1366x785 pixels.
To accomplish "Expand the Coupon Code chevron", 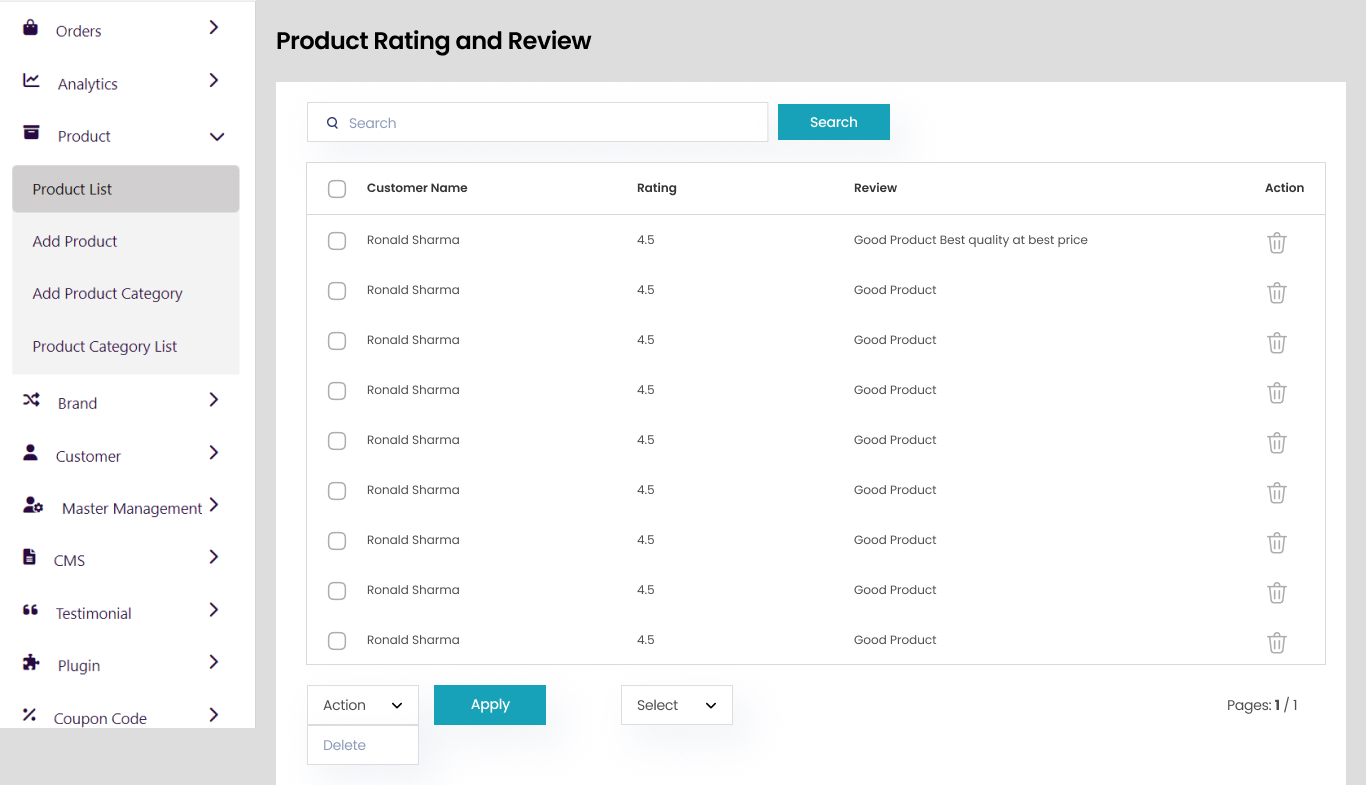I will coord(214,715).
